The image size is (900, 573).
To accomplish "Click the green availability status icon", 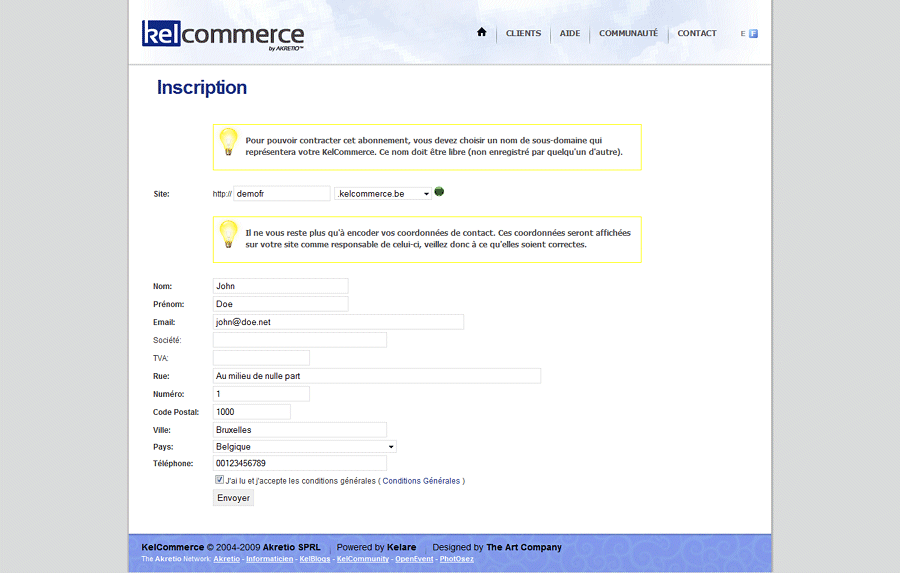I will point(439,192).
